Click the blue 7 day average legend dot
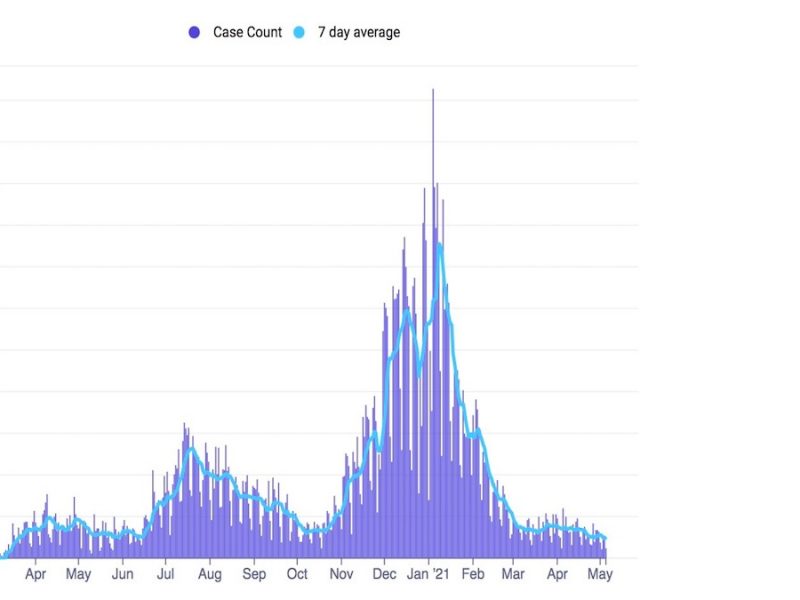800x600 pixels. pyautogui.click(x=299, y=33)
